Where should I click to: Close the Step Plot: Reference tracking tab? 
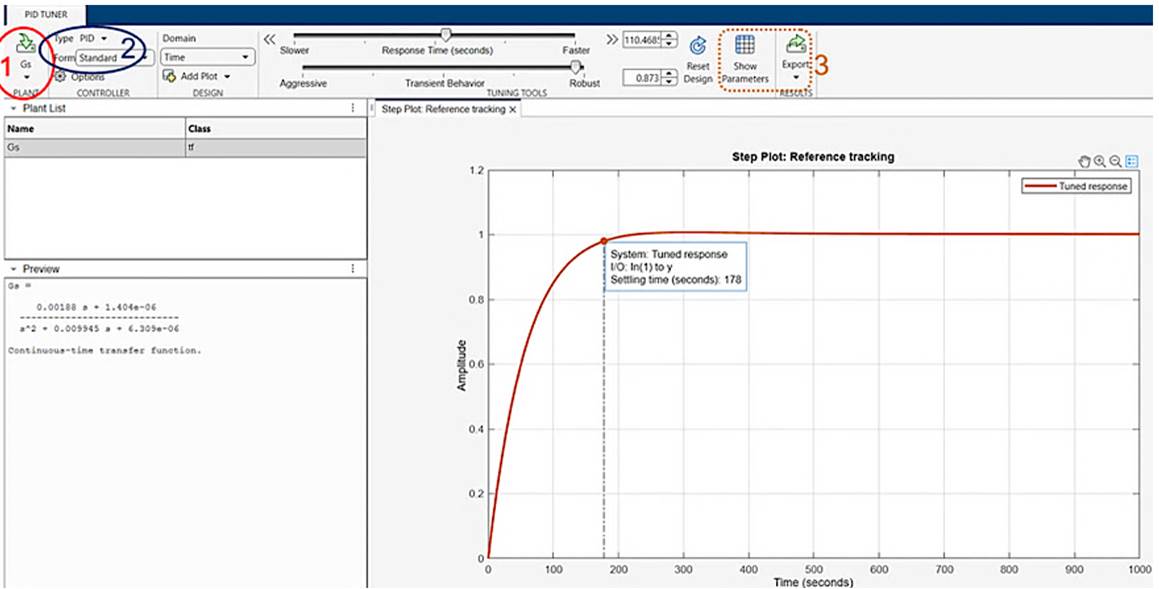coord(513,110)
